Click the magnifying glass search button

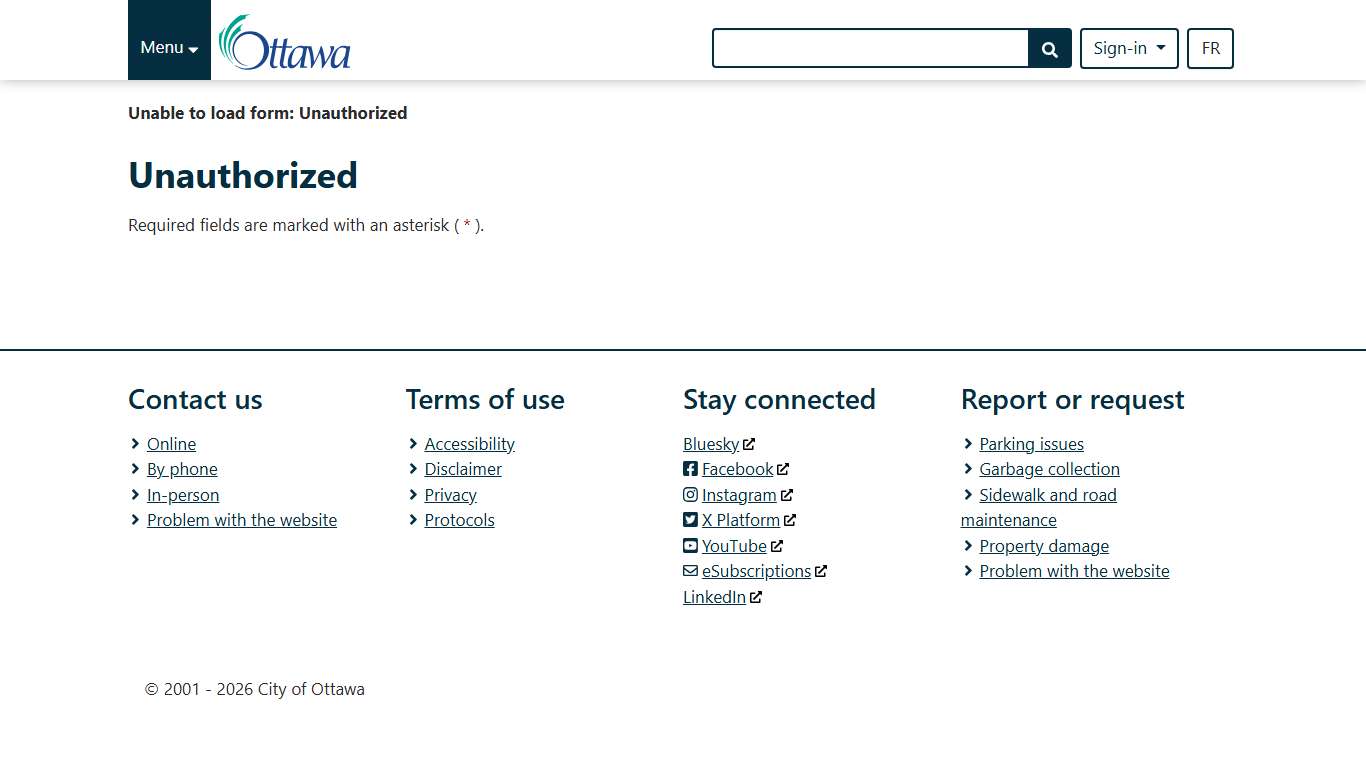pos(1049,49)
